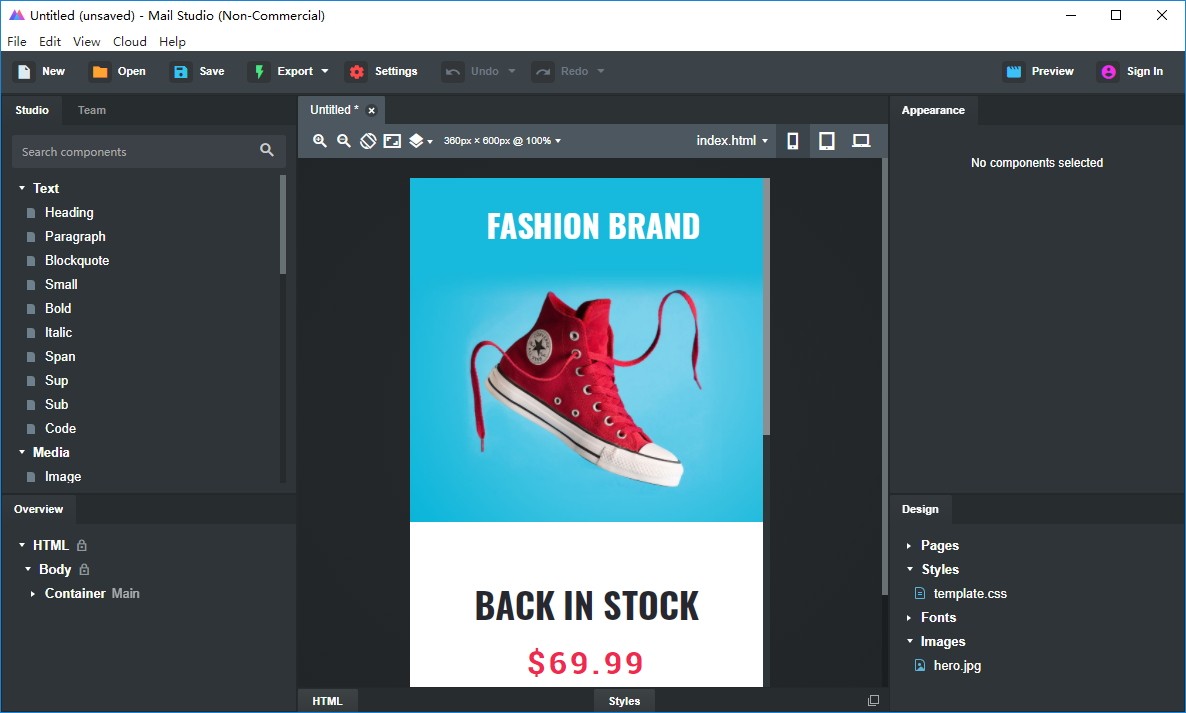Open the Cloud menu
1186x713 pixels.
[x=130, y=42]
